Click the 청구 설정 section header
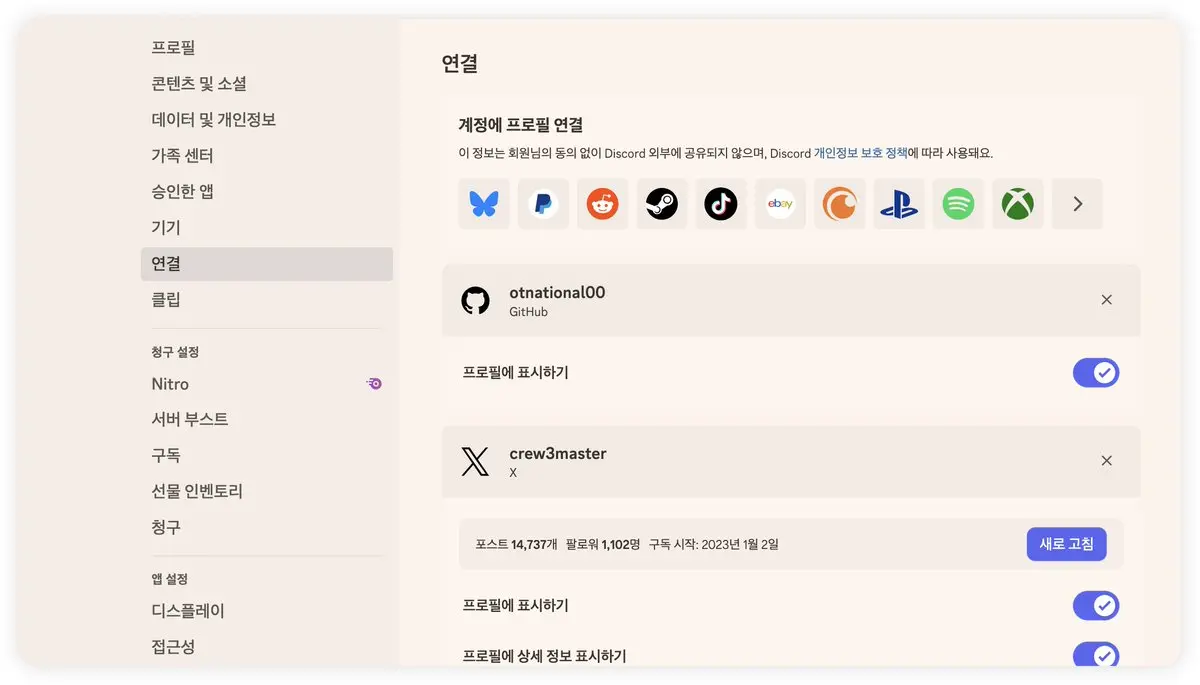Viewport: 1200px width, 685px height. tap(175, 352)
